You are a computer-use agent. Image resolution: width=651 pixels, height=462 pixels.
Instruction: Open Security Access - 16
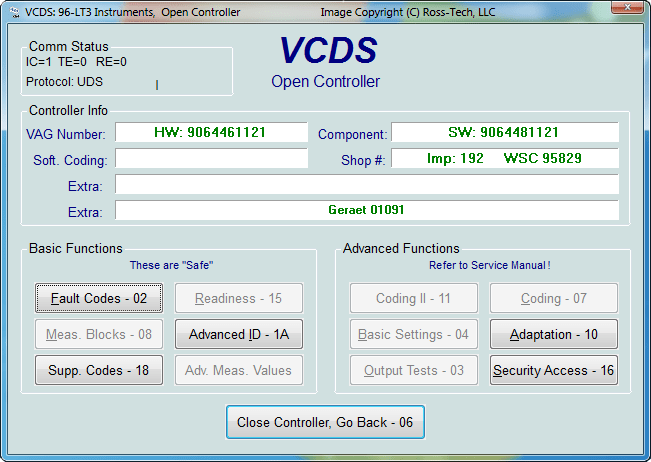[553, 370]
